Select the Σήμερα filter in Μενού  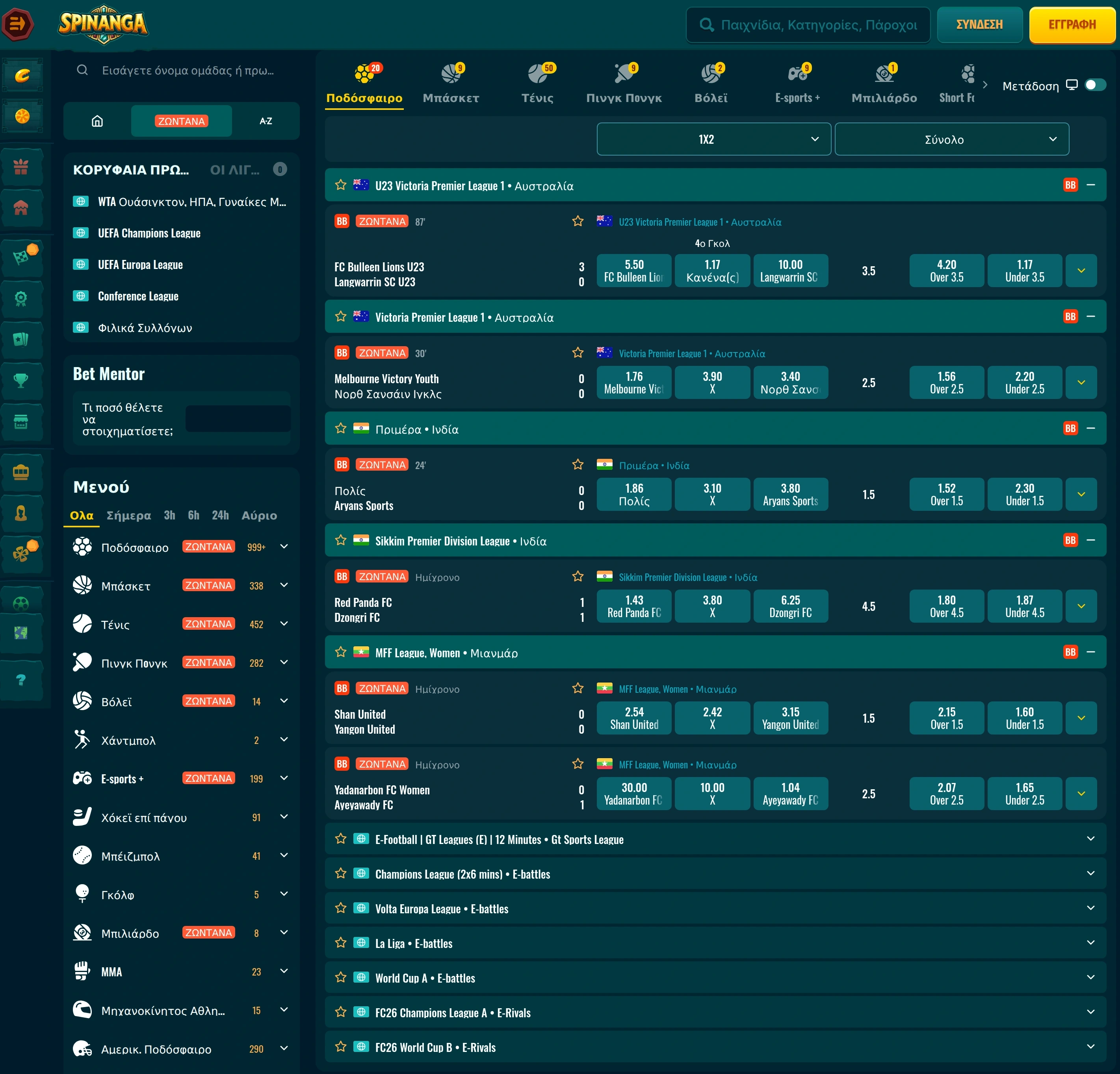pos(128,515)
